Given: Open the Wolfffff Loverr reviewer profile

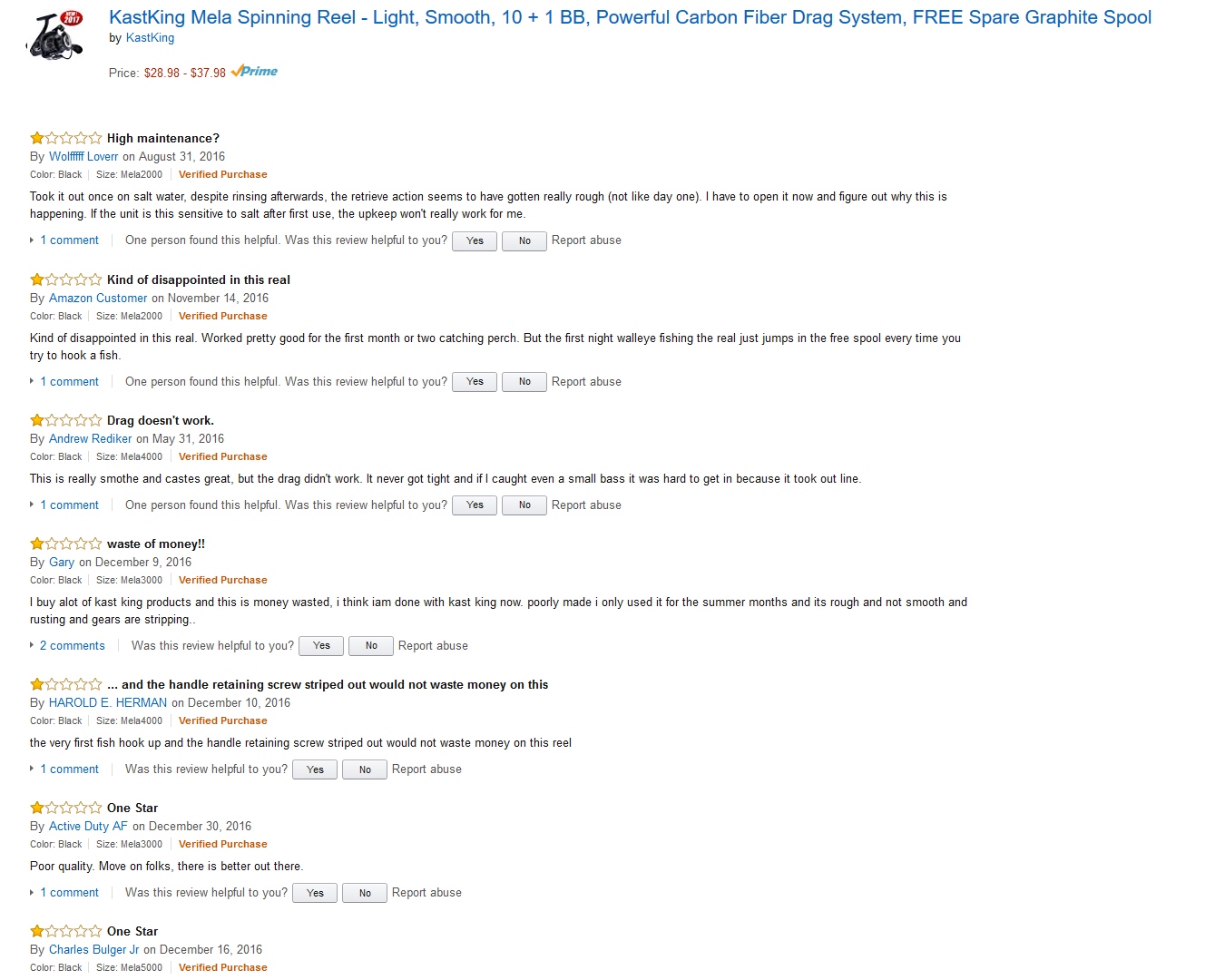Looking at the screenshot, I should (83, 157).
